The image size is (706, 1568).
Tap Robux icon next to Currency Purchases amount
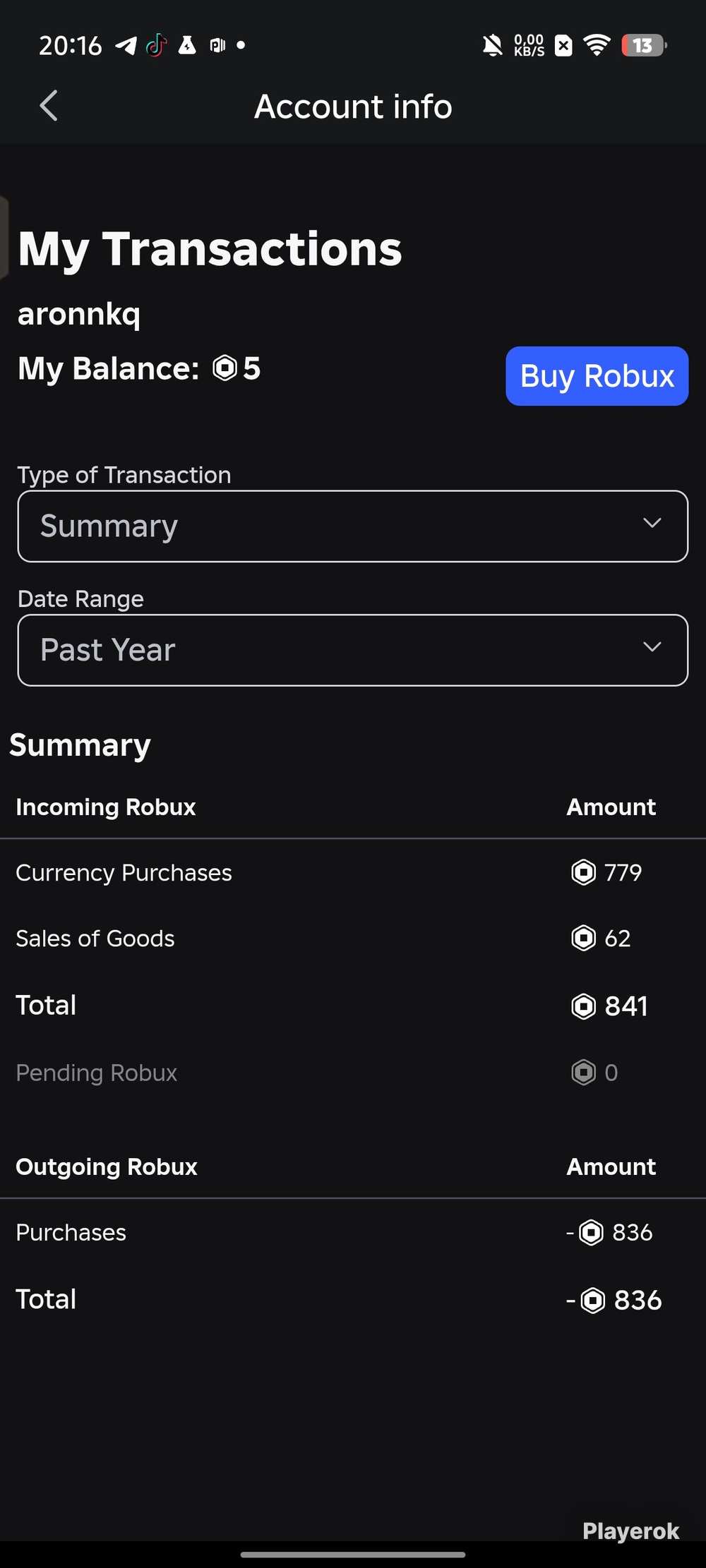point(583,873)
